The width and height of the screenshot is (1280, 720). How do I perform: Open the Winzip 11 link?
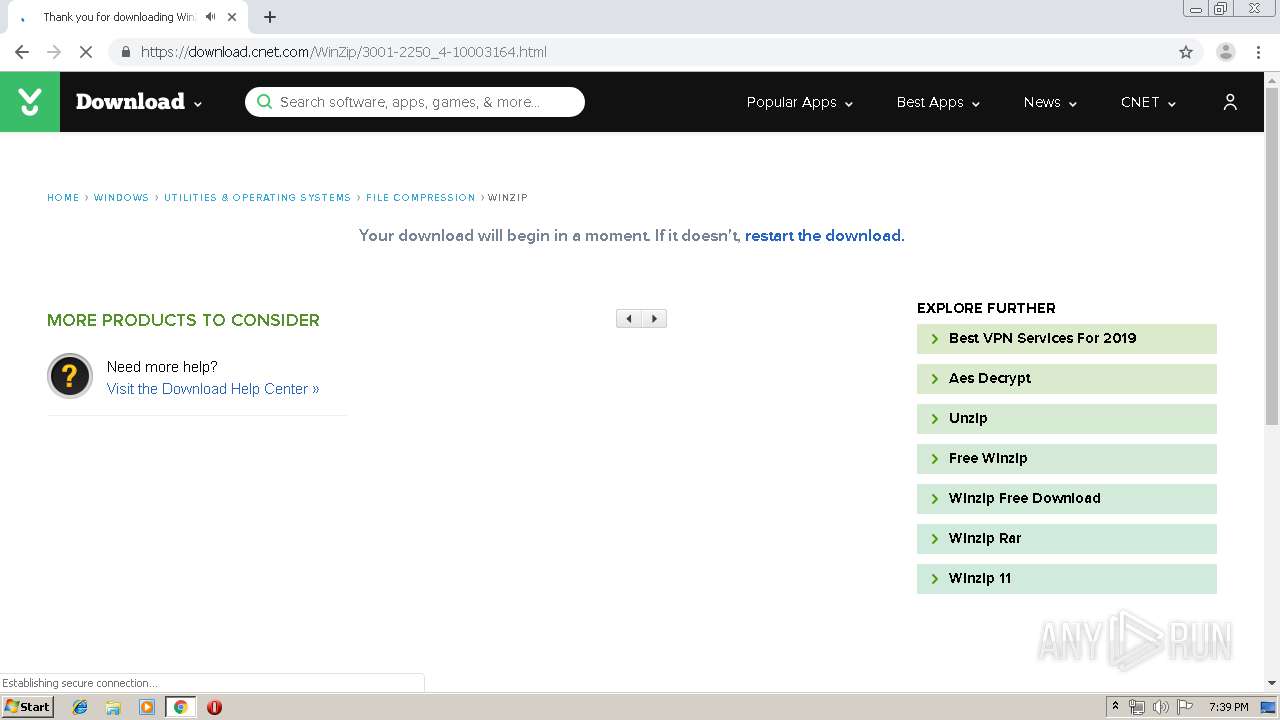pyautogui.click(x=1066, y=579)
